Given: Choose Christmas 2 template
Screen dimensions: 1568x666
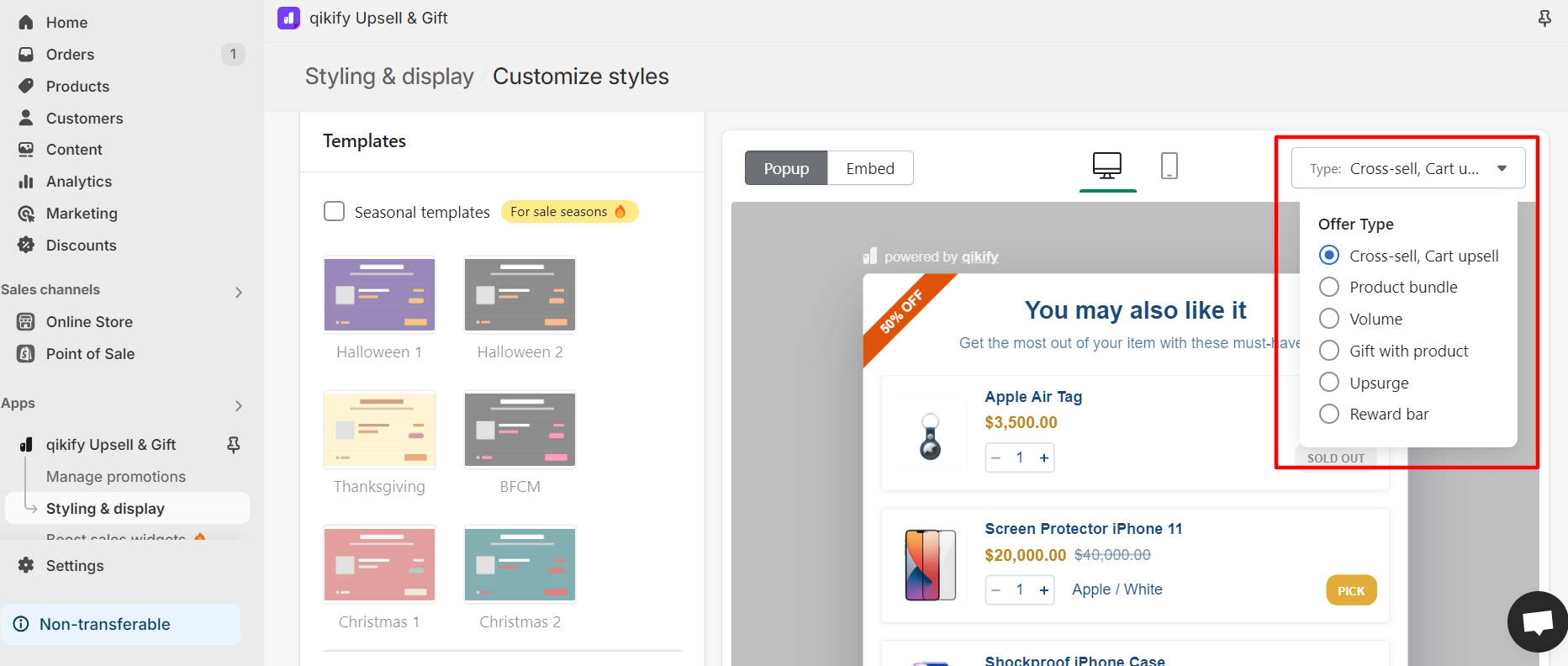Looking at the screenshot, I should (520, 564).
